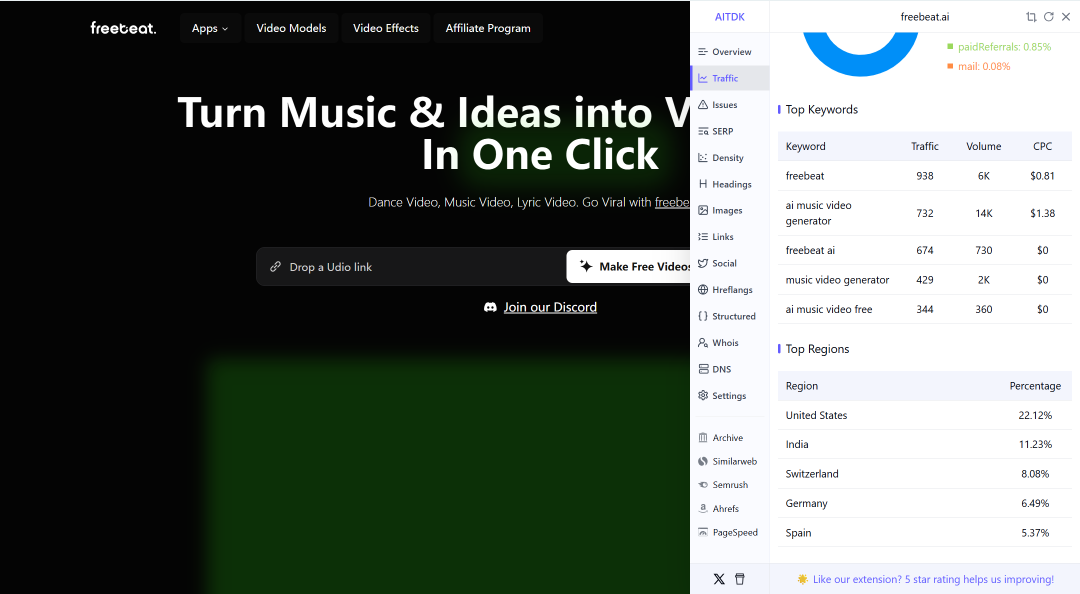Click the Overview list icon

click(703, 52)
